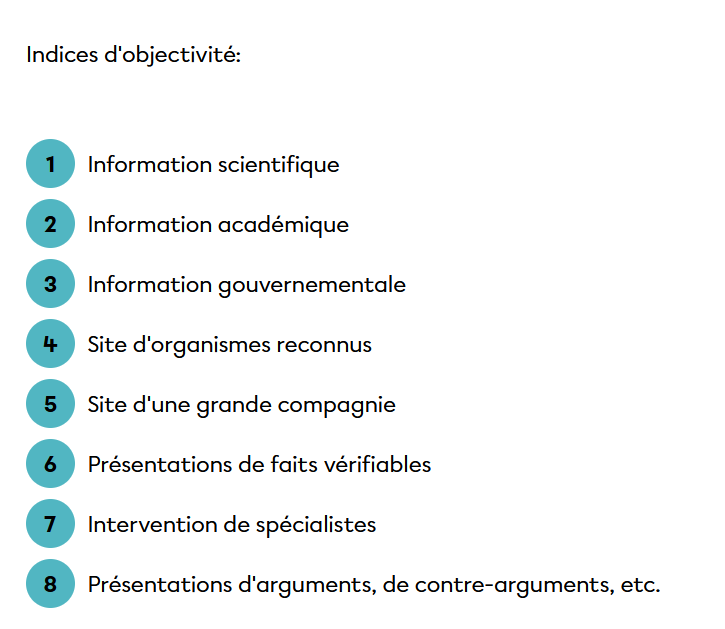Viewport: 725px width, 629px height.
Task: Select the 'Site d'organismes reconnus' text
Action: coord(229,344)
